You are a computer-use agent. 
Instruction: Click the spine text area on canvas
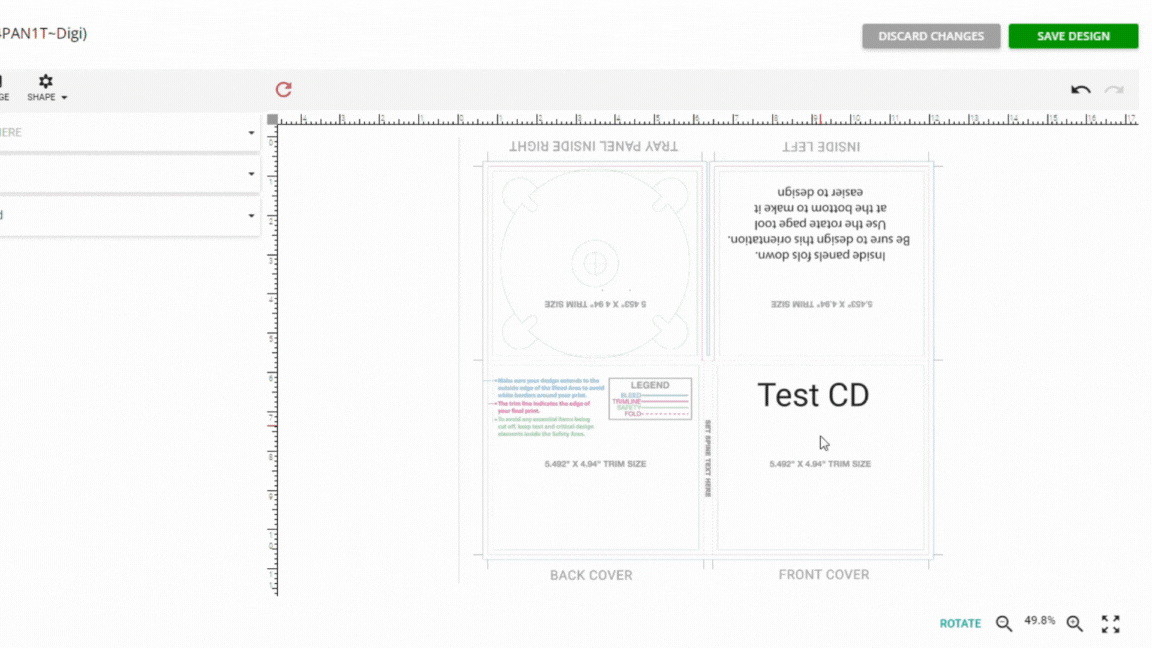tap(707, 458)
